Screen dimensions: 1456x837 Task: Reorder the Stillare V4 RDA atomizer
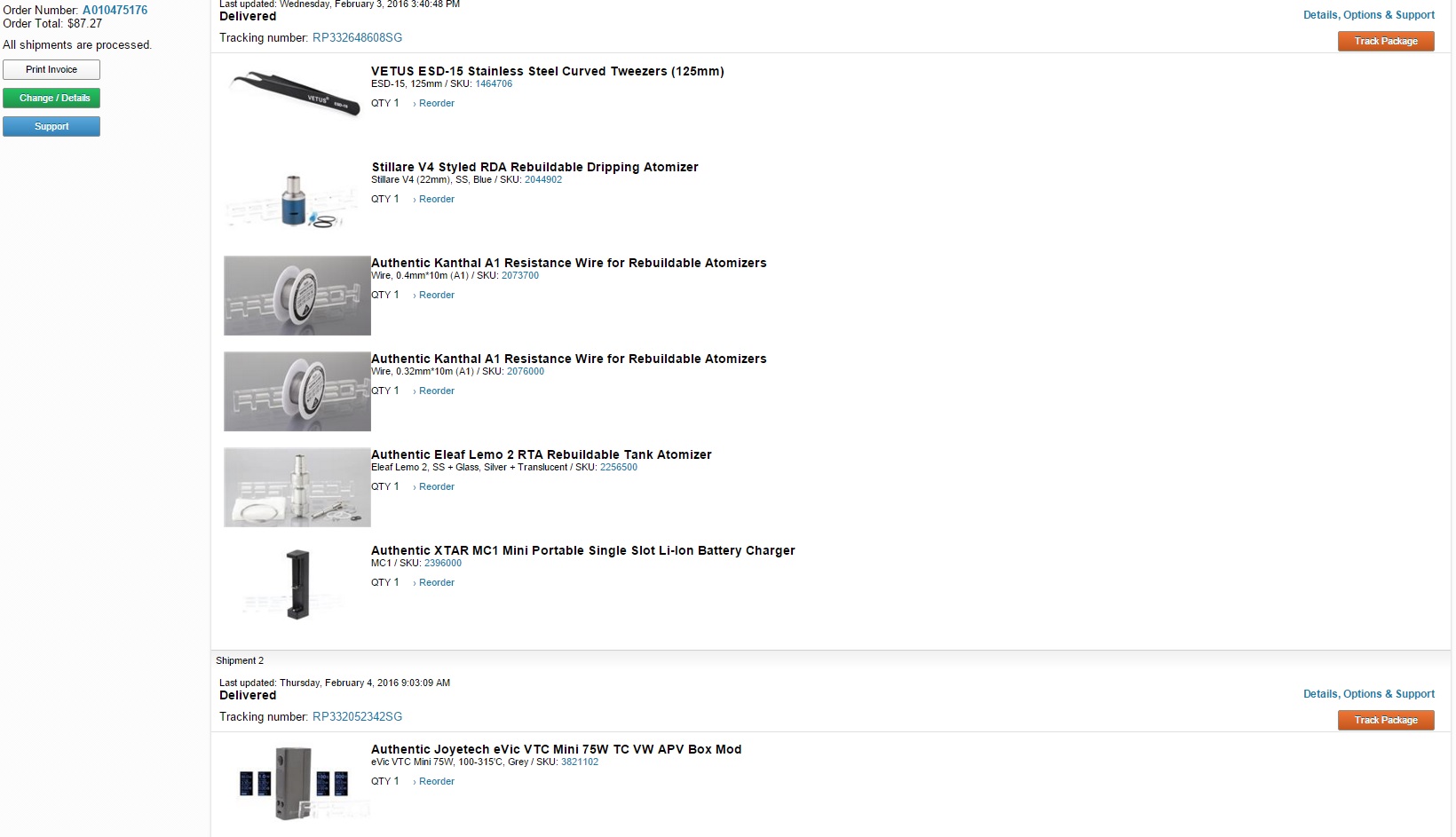(436, 199)
